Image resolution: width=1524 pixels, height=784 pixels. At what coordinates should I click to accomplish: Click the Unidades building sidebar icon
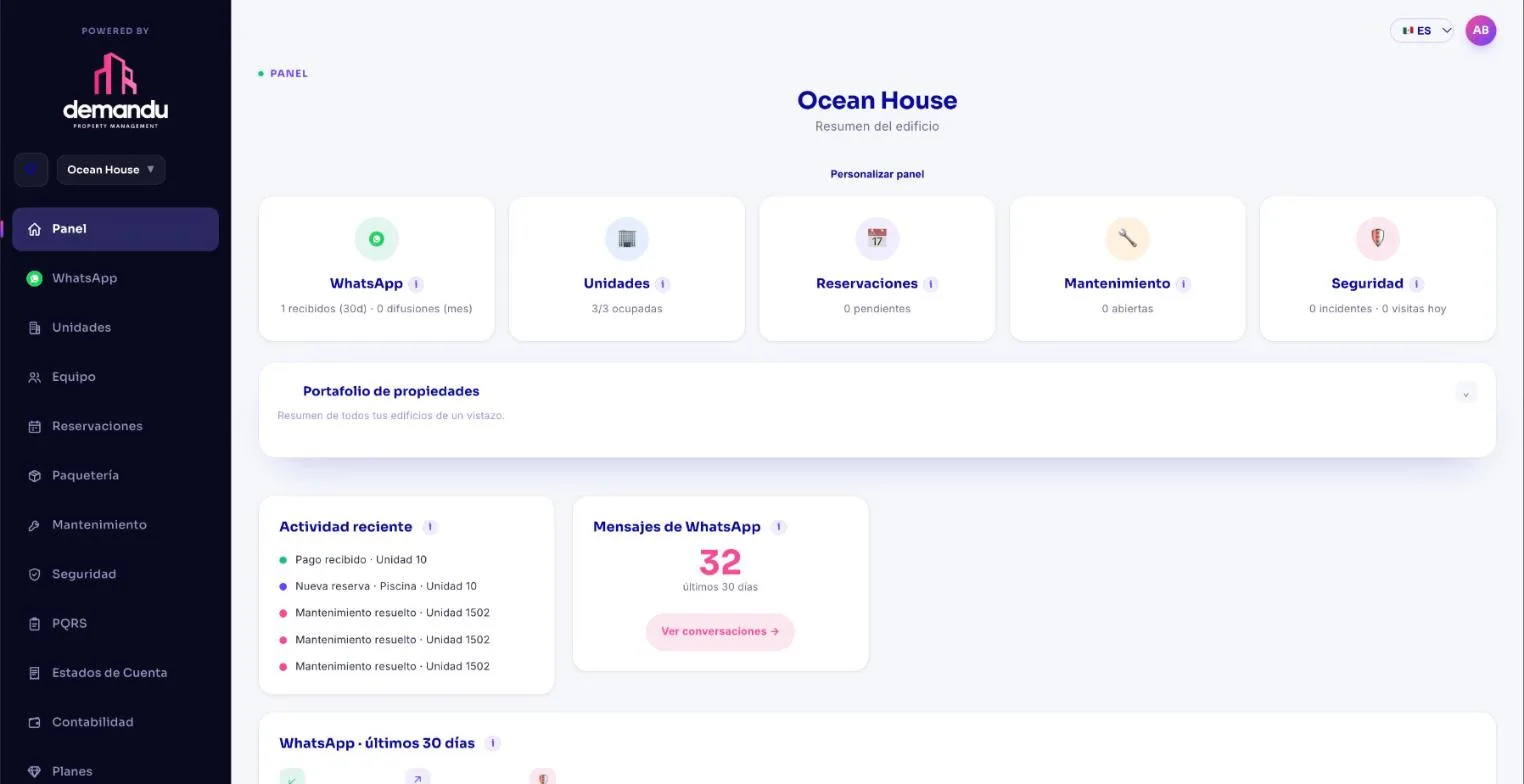[x=34, y=328]
